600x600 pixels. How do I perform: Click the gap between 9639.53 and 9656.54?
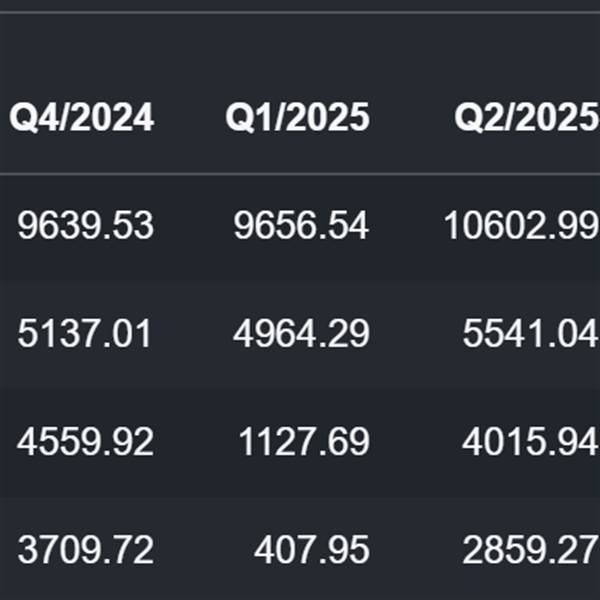pos(194,225)
